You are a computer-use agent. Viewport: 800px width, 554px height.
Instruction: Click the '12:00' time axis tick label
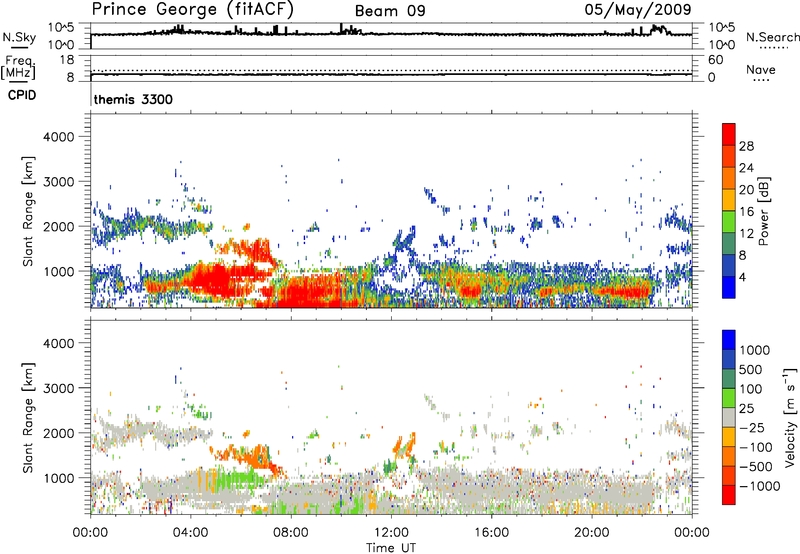tap(391, 533)
